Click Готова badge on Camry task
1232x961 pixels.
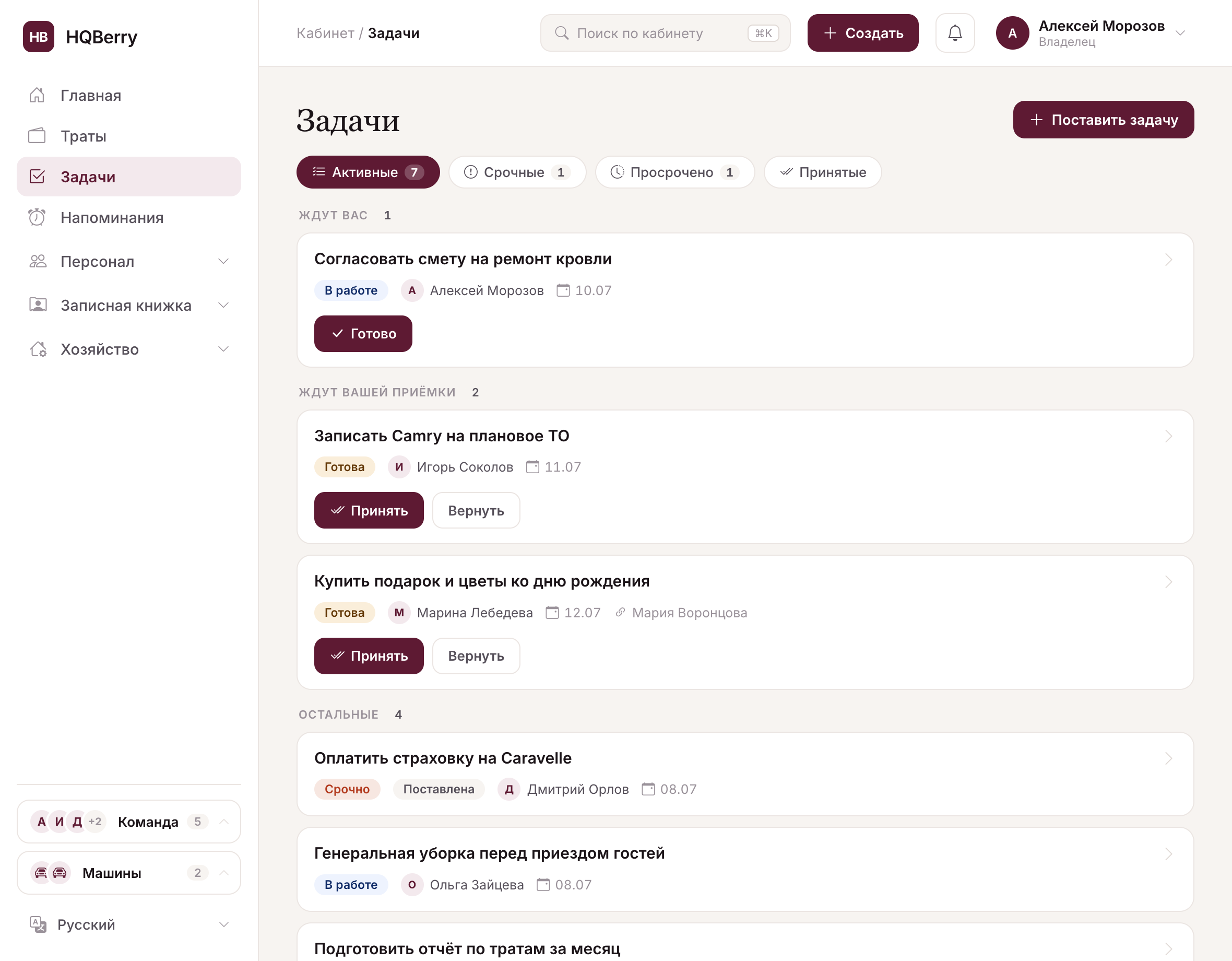pos(344,467)
